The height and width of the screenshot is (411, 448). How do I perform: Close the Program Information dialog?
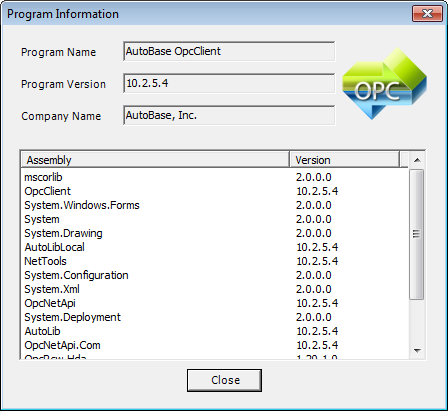coord(427,14)
